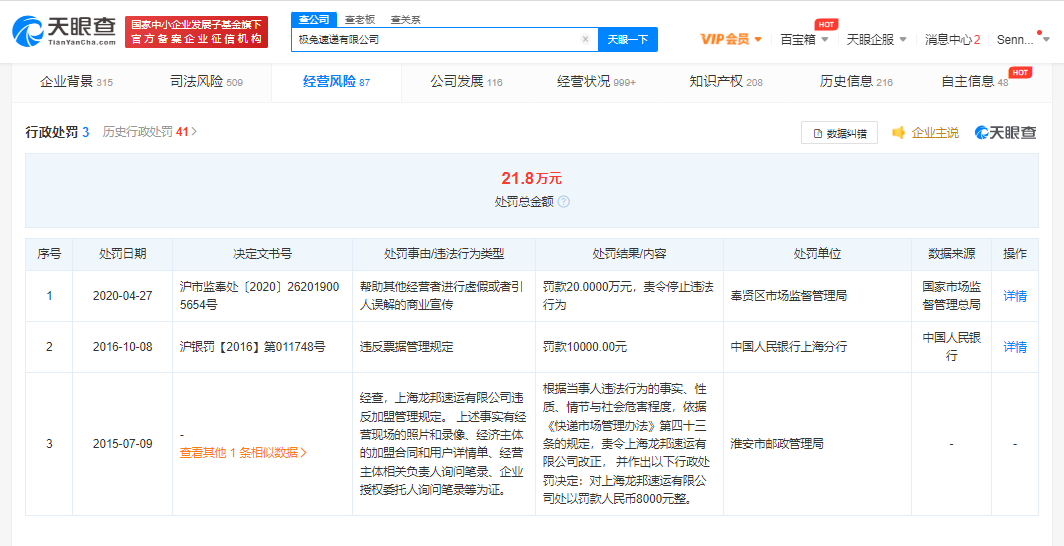The width and height of the screenshot is (1064, 546).
Task: Switch to the 司法风险 tab
Action: (206, 83)
